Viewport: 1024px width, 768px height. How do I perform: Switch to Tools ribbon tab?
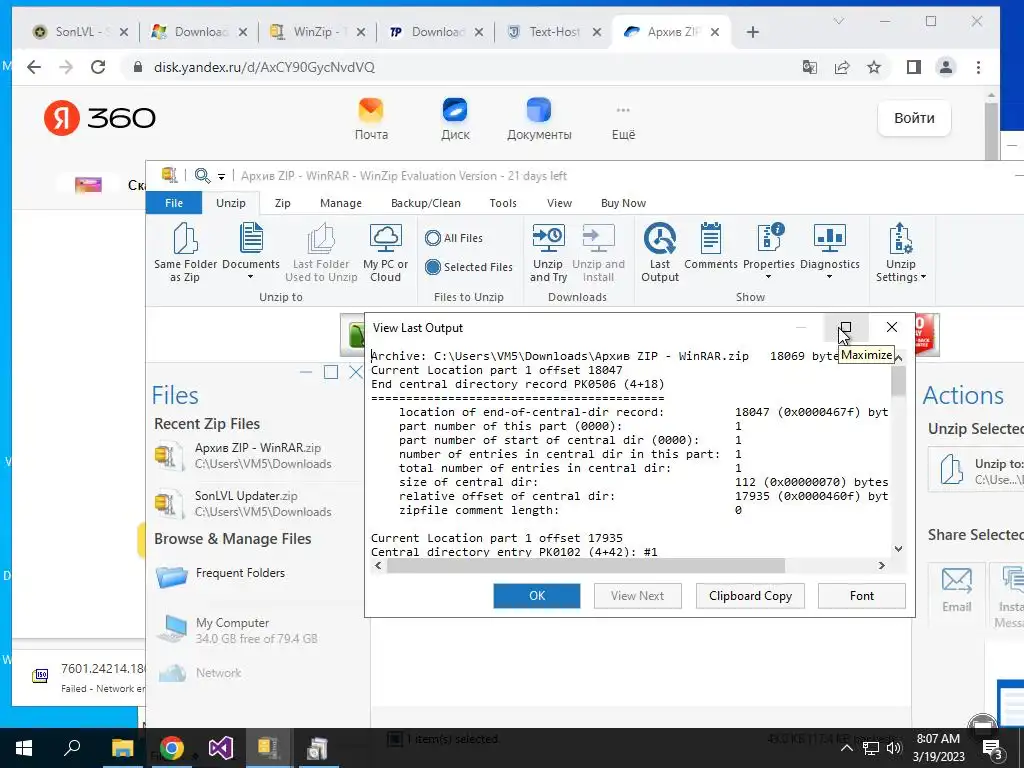coord(503,203)
